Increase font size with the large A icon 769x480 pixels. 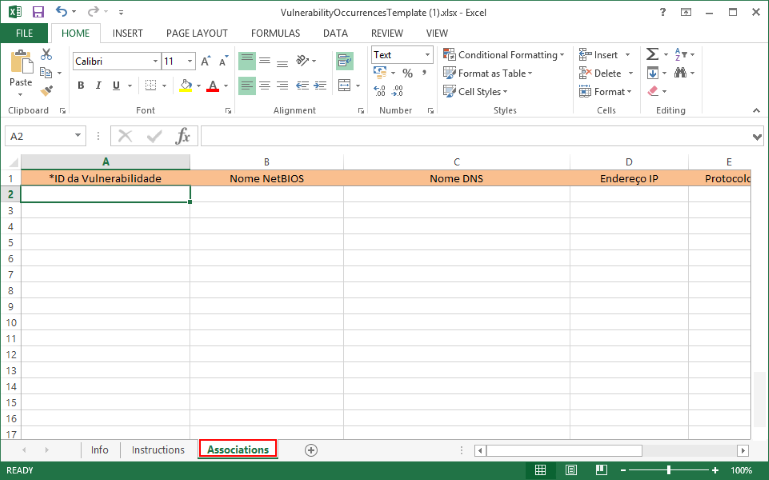click(x=205, y=61)
